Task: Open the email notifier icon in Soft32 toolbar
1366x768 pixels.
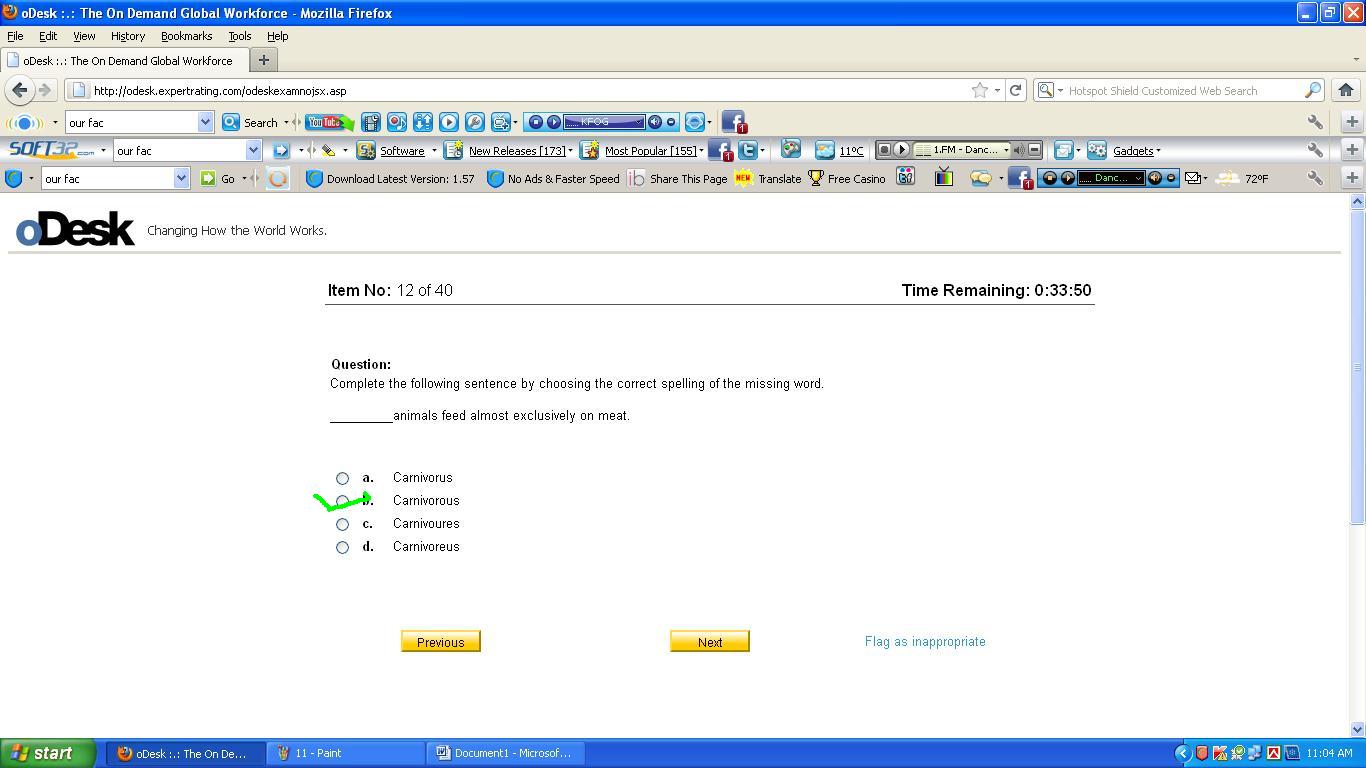Action: (x=1063, y=150)
